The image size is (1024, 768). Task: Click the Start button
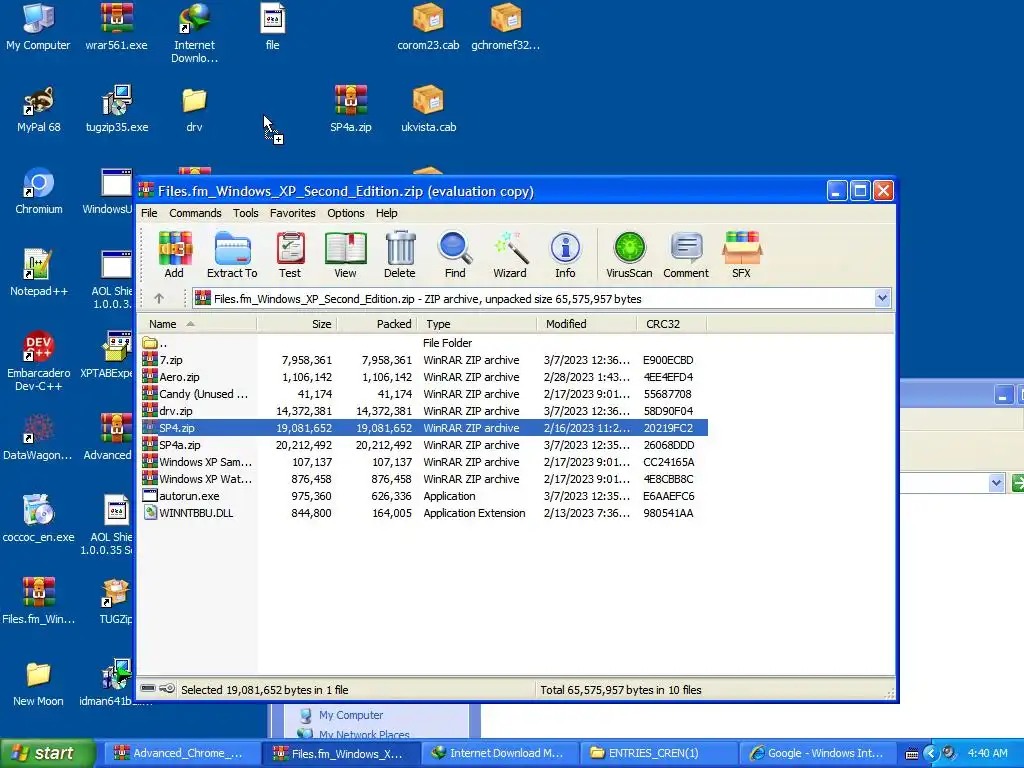coord(47,753)
